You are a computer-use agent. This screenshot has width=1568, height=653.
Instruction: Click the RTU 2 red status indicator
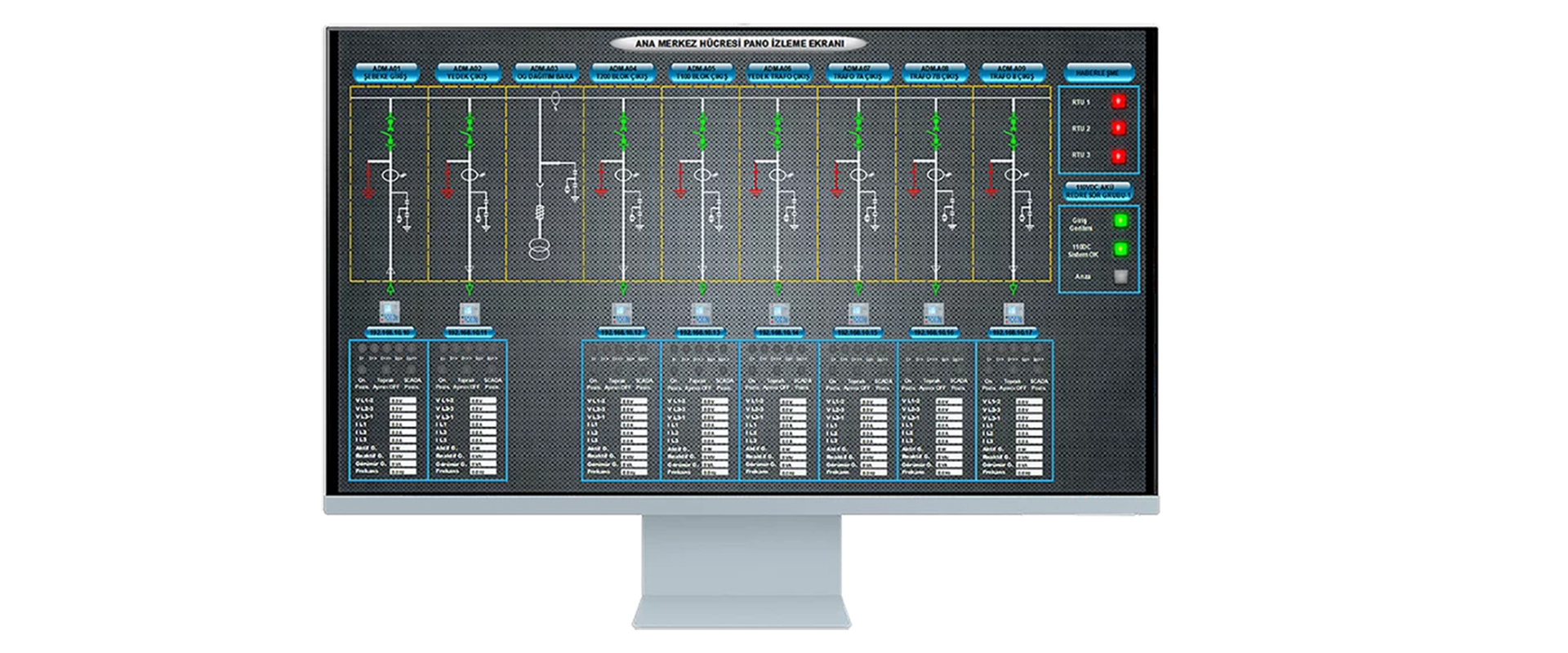1119,128
